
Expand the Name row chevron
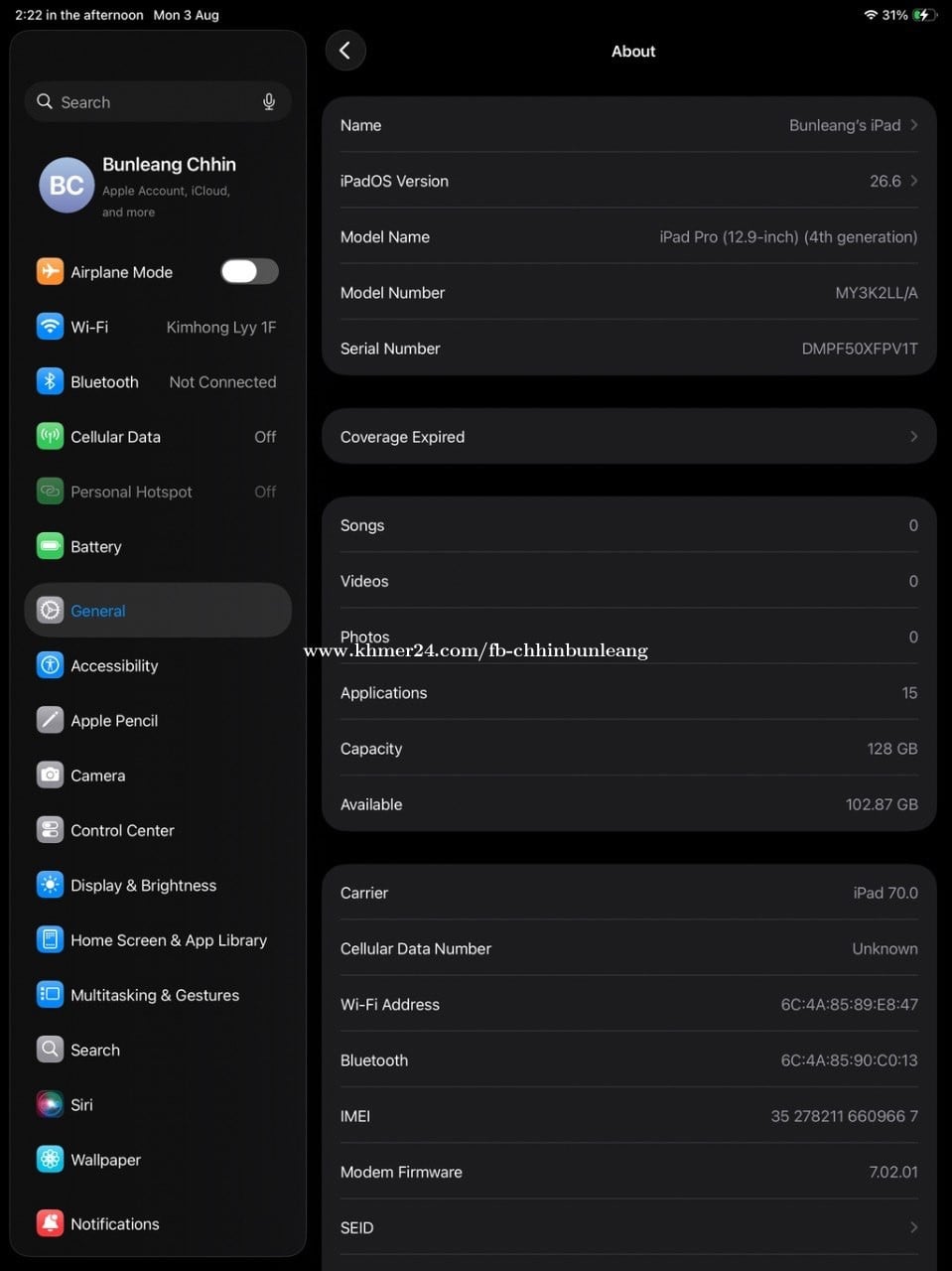[913, 125]
